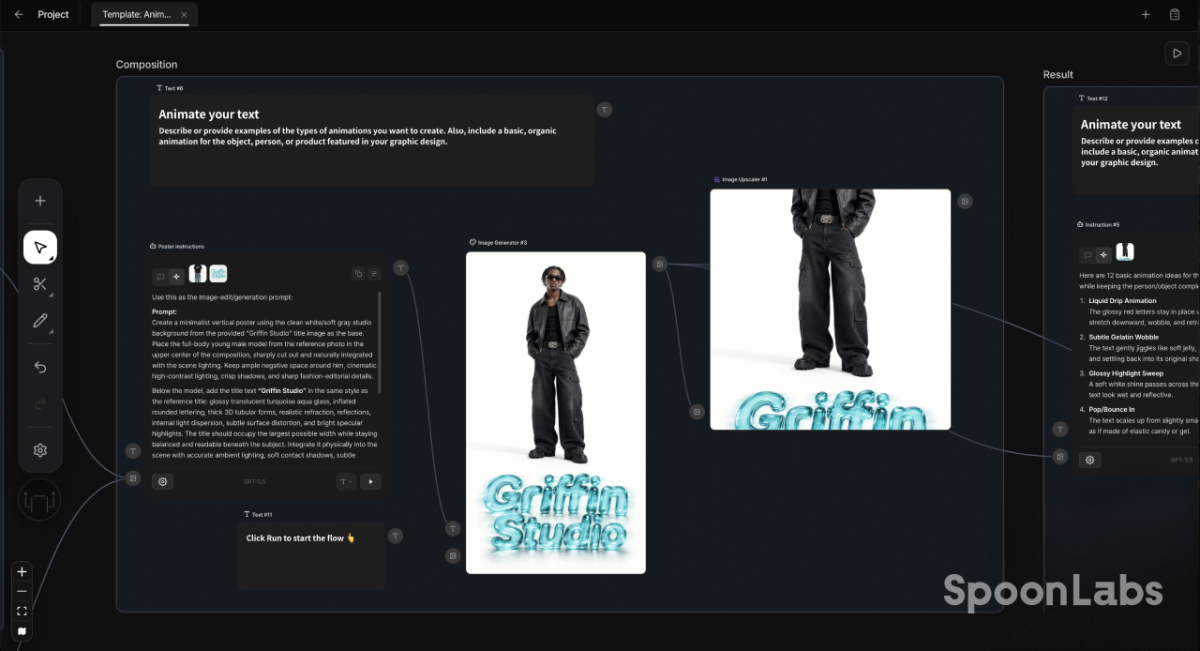Select the pointer selection tool

[40, 247]
